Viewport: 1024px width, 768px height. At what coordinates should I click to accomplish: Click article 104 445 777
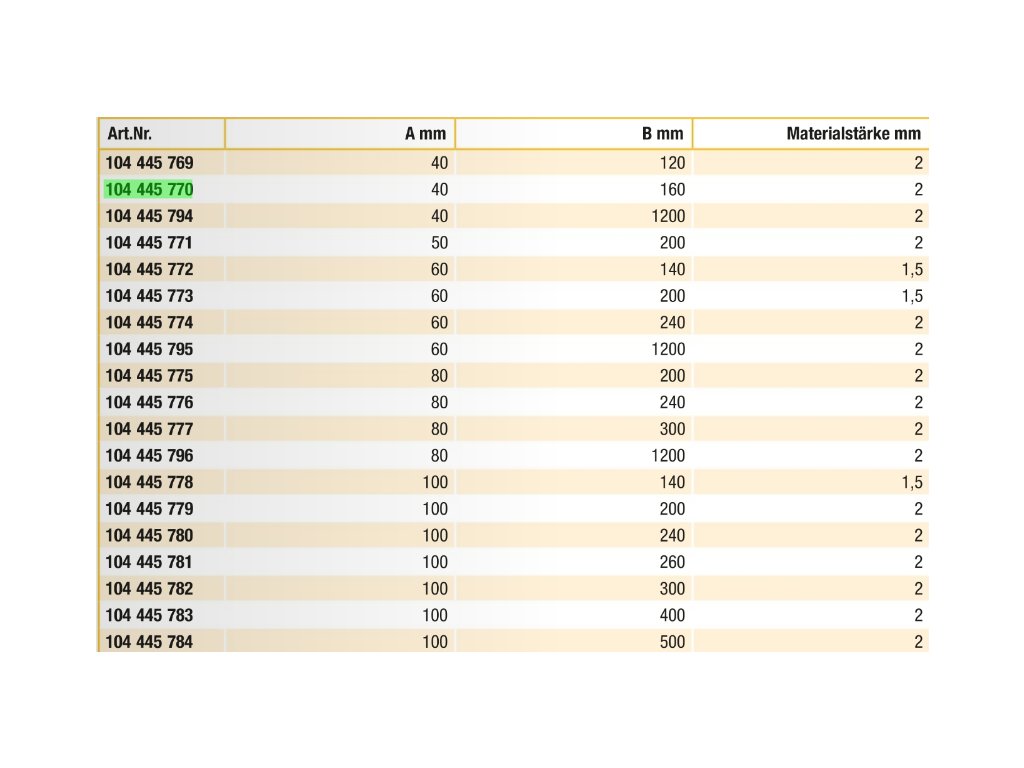pyautogui.click(x=149, y=429)
